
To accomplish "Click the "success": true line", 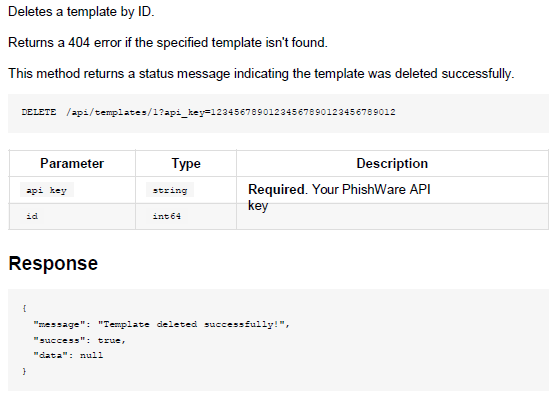I will point(80,340).
